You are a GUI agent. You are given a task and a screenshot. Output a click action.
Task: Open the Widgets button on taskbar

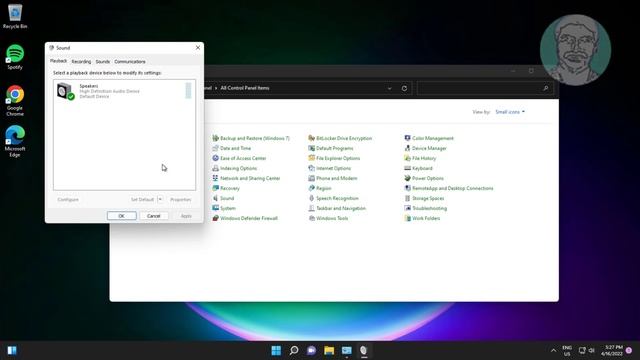tap(12, 350)
